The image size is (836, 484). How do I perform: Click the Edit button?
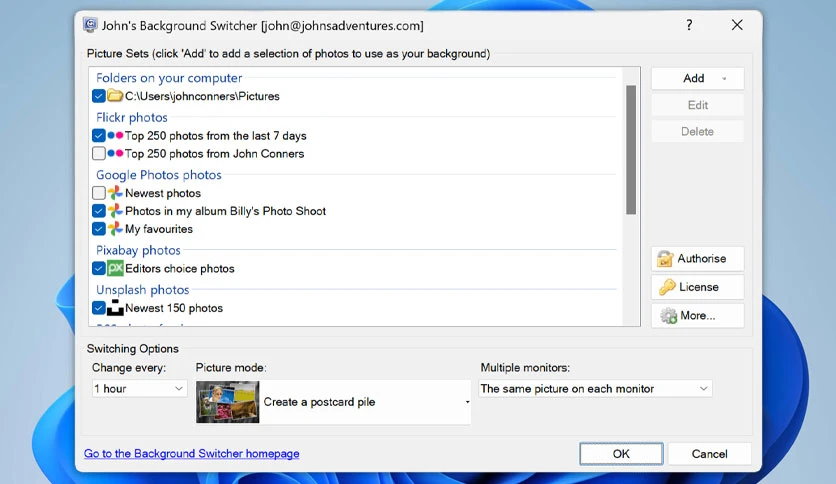[x=697, y=105]
